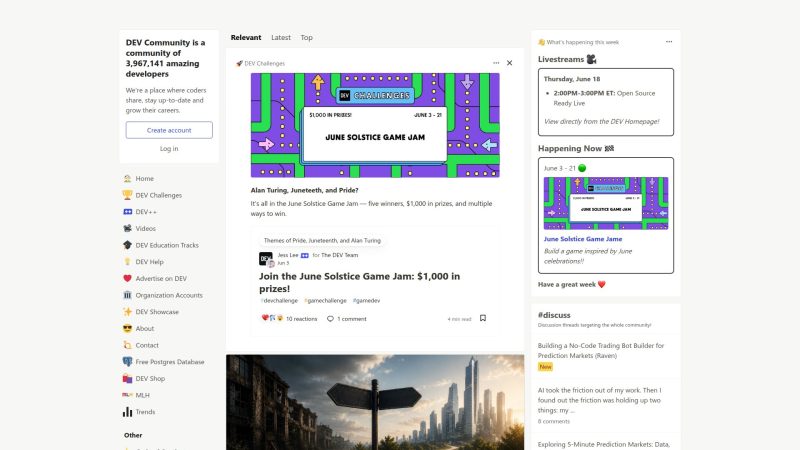Click the DEV Shop sidebar link
This screenshot has width=800, height=450.
click(150, 378)
